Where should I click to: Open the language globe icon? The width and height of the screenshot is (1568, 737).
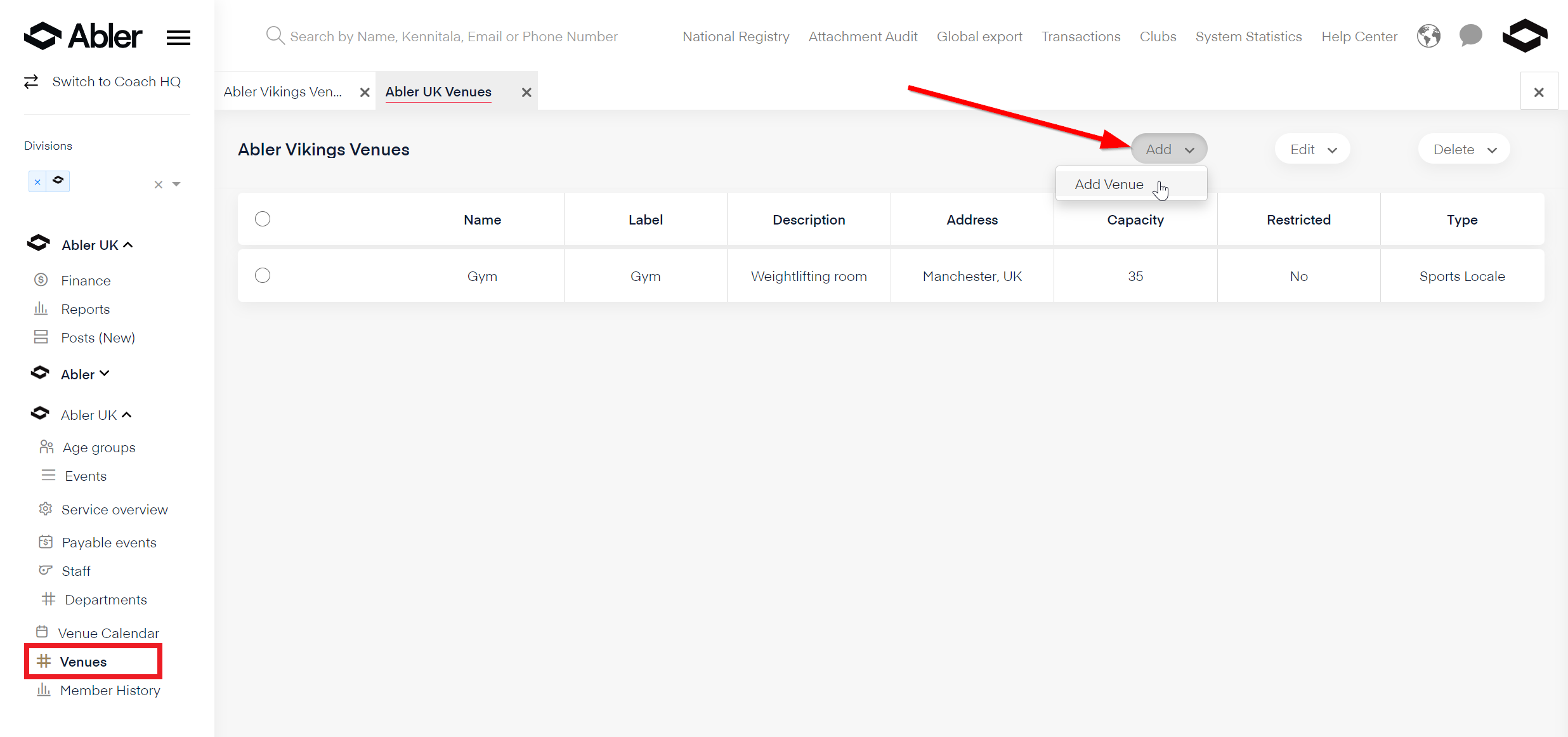[1428, 36]
